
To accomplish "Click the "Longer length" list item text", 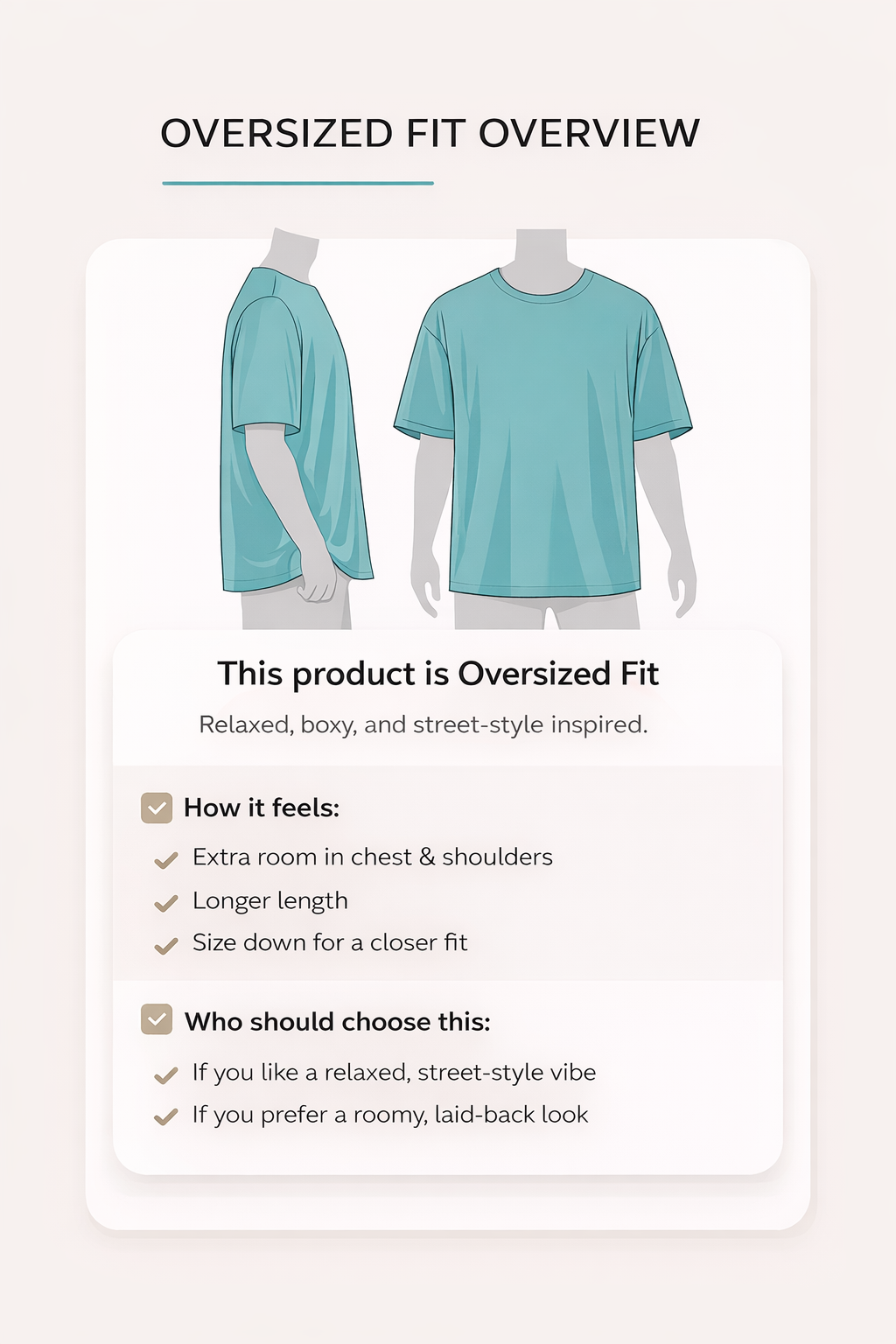I will click(269, 900).
